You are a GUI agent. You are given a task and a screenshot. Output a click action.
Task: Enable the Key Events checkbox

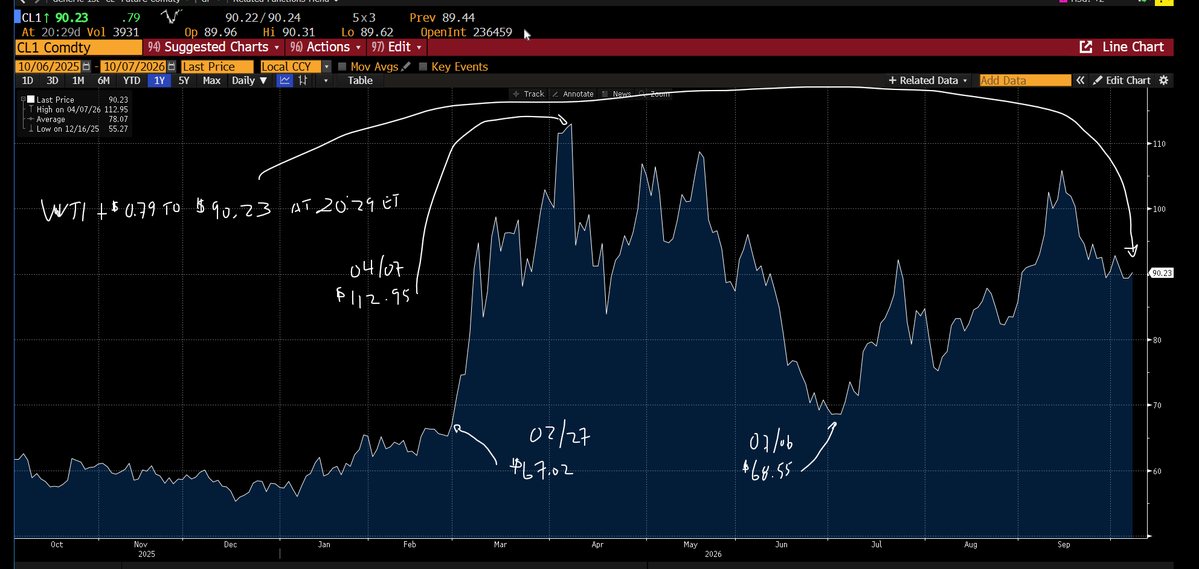pos(423,67)
